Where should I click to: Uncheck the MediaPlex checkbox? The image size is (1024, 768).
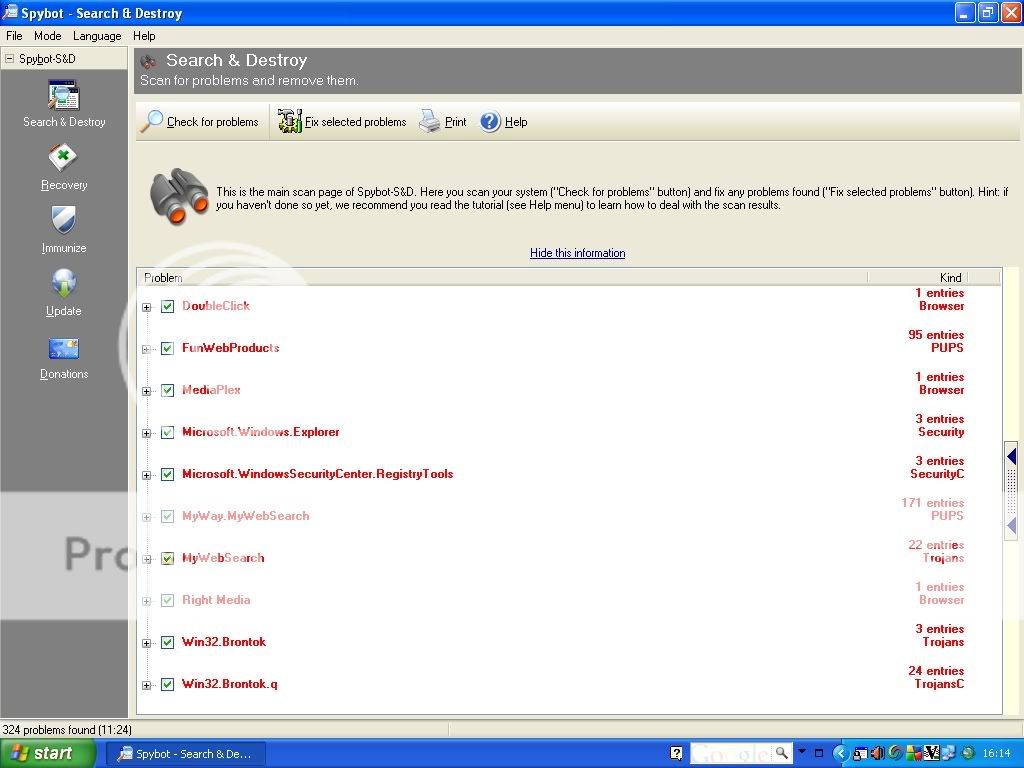pyautogui.click(x=167, y=391)
